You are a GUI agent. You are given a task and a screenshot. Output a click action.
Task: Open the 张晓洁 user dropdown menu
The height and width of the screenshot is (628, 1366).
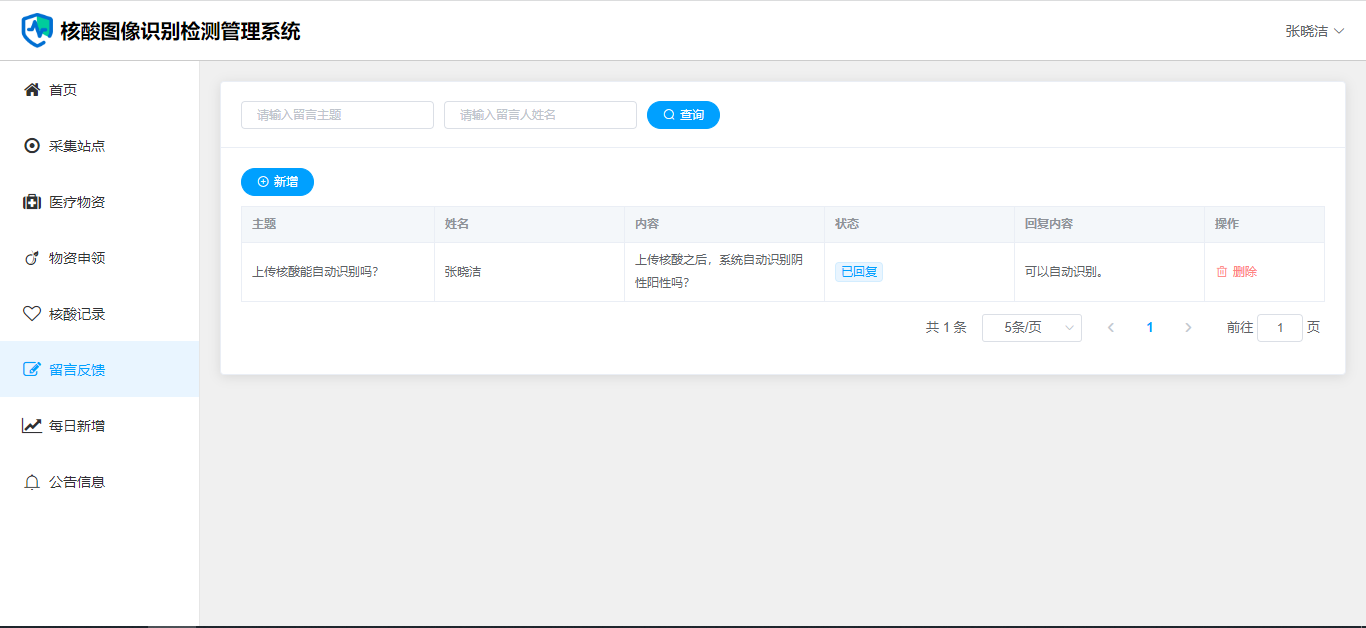(x=1314, y=31)
